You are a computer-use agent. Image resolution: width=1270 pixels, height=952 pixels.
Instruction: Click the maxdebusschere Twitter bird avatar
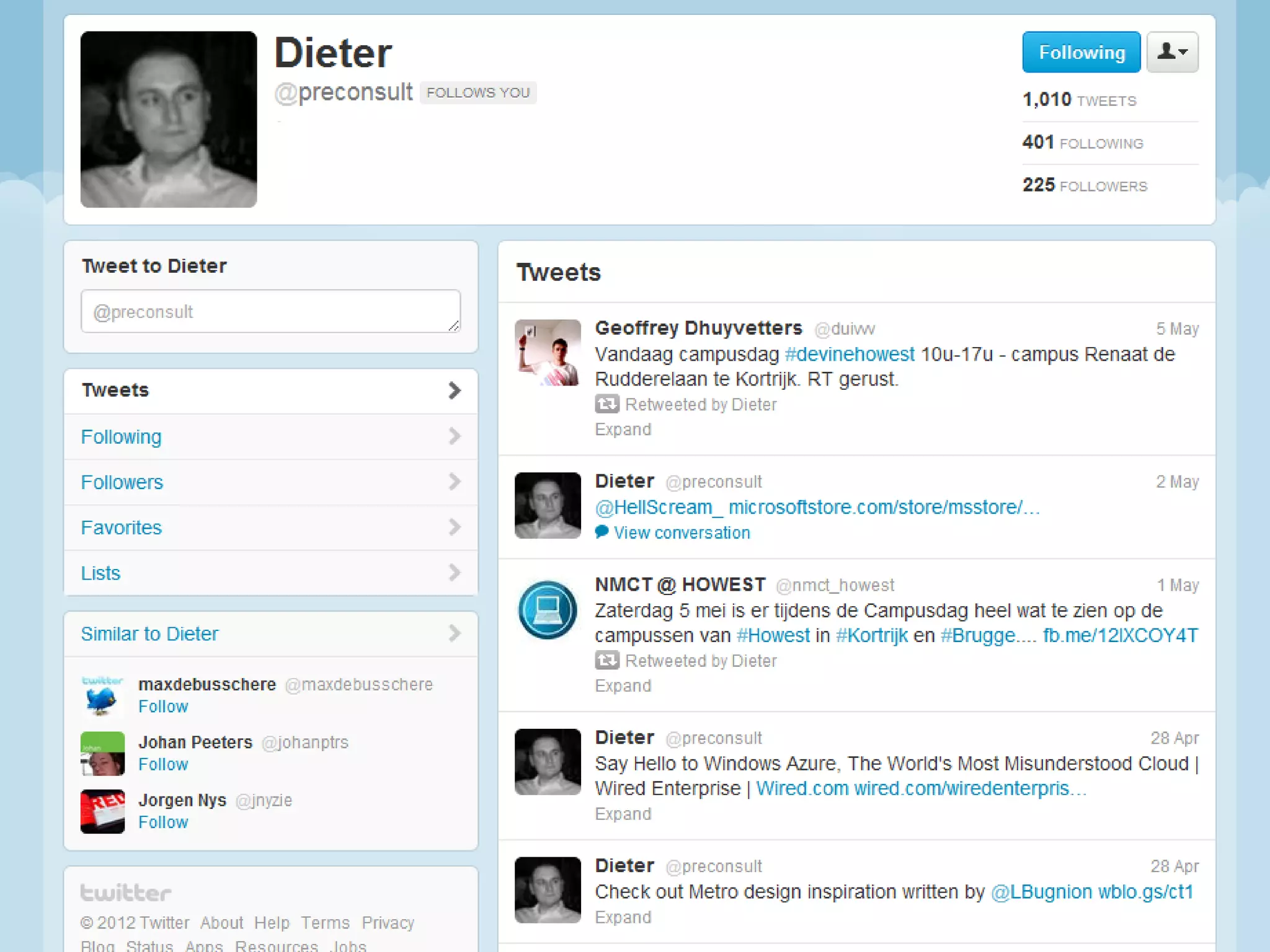(x=102, y=695)
